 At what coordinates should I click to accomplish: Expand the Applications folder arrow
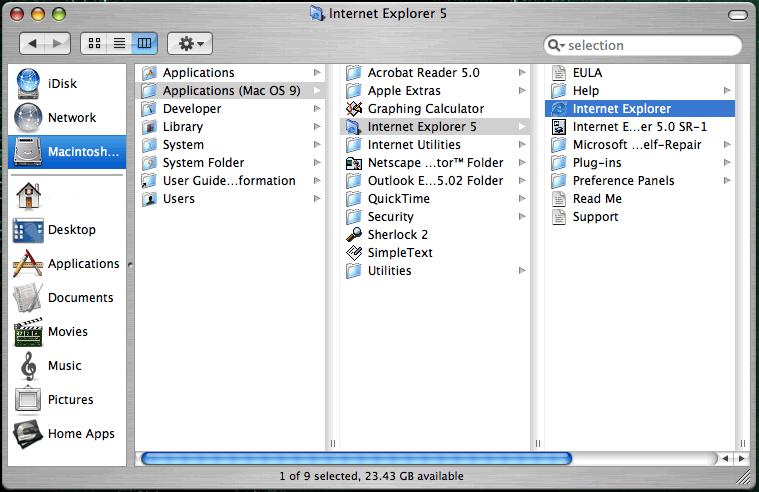coord(317,73)
